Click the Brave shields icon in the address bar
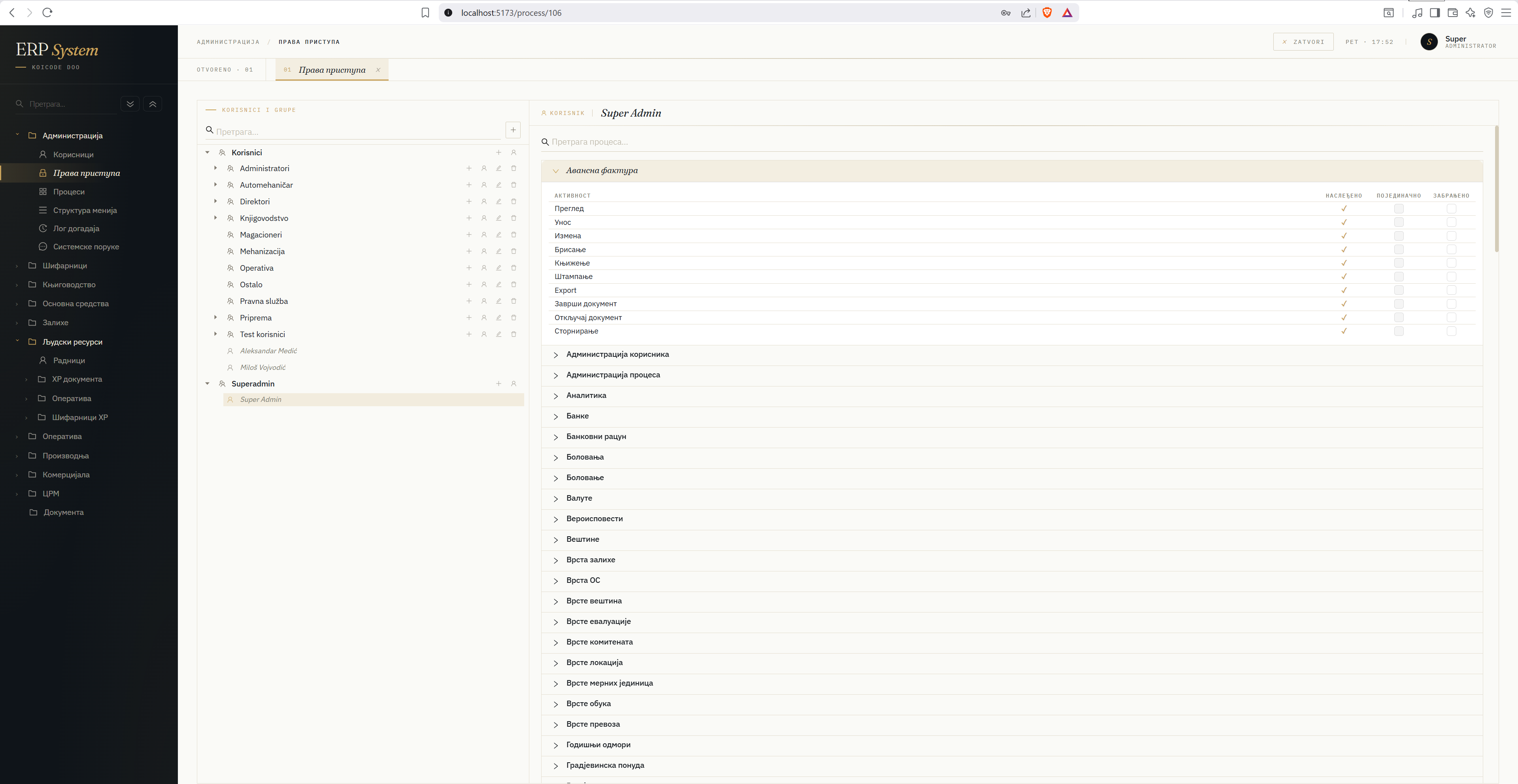 tap(1047, 12)
